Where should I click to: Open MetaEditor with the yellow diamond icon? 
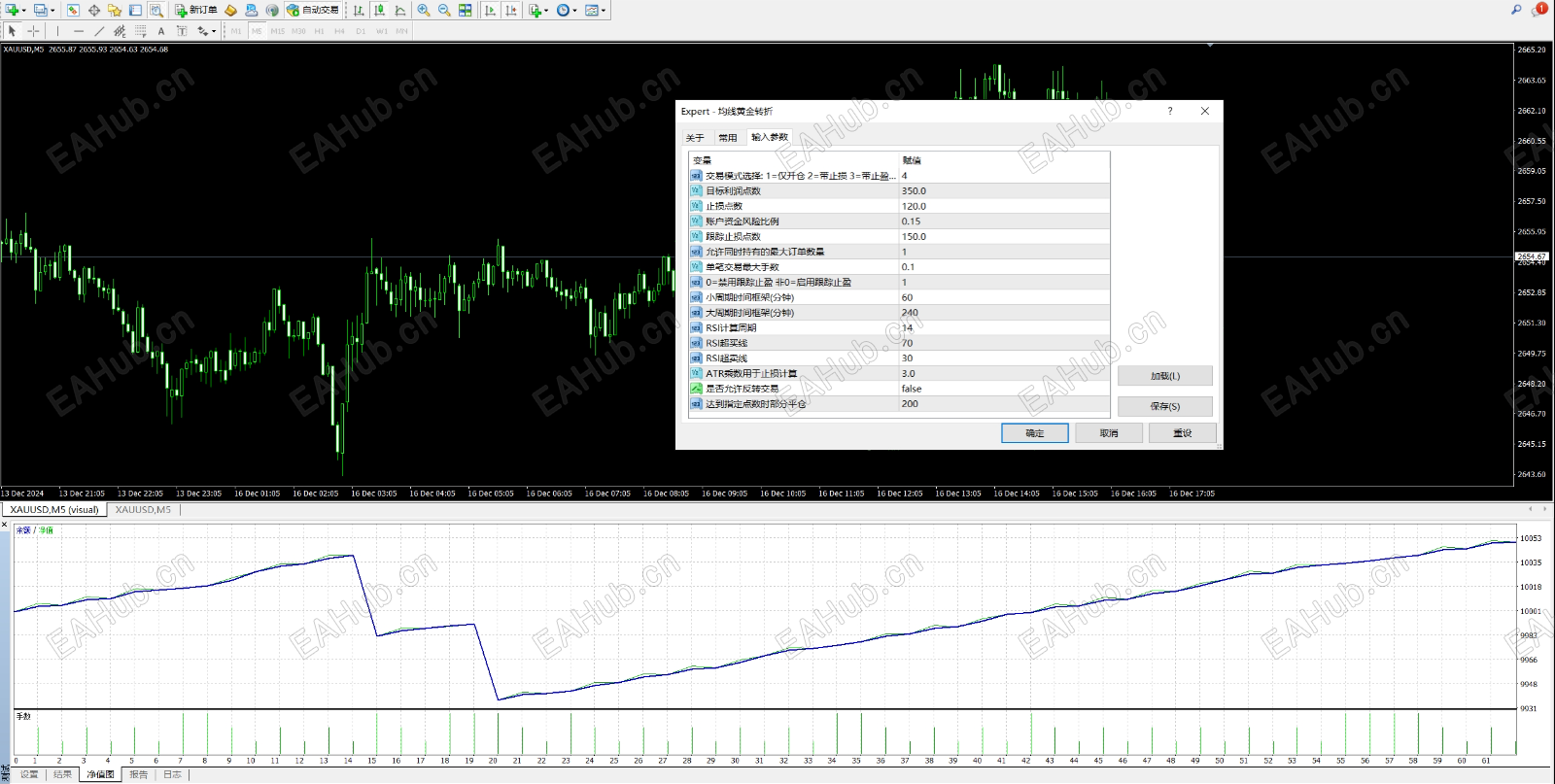click(x=230, y=10)
